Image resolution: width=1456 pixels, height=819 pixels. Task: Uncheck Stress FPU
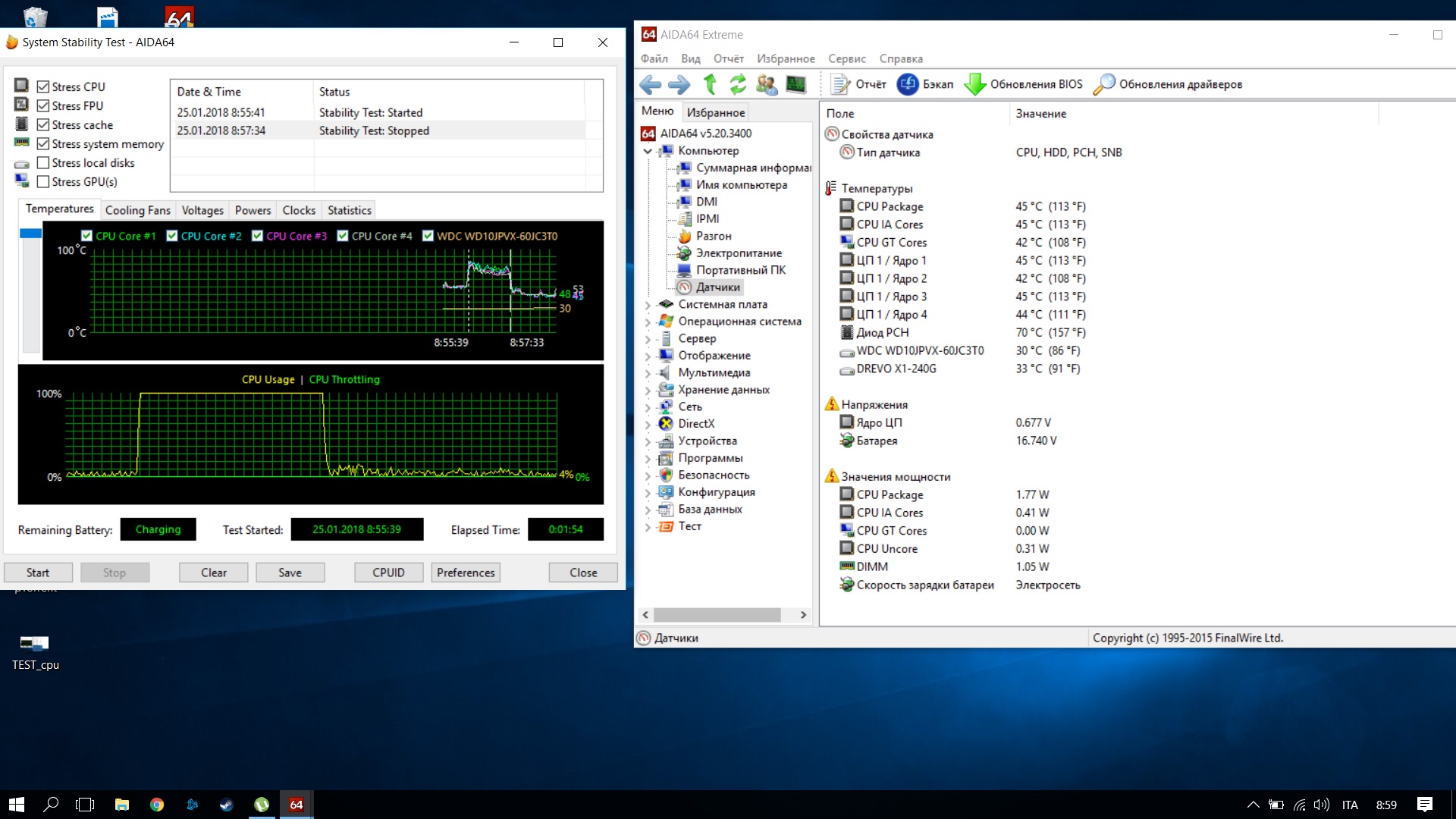[43, 106]
